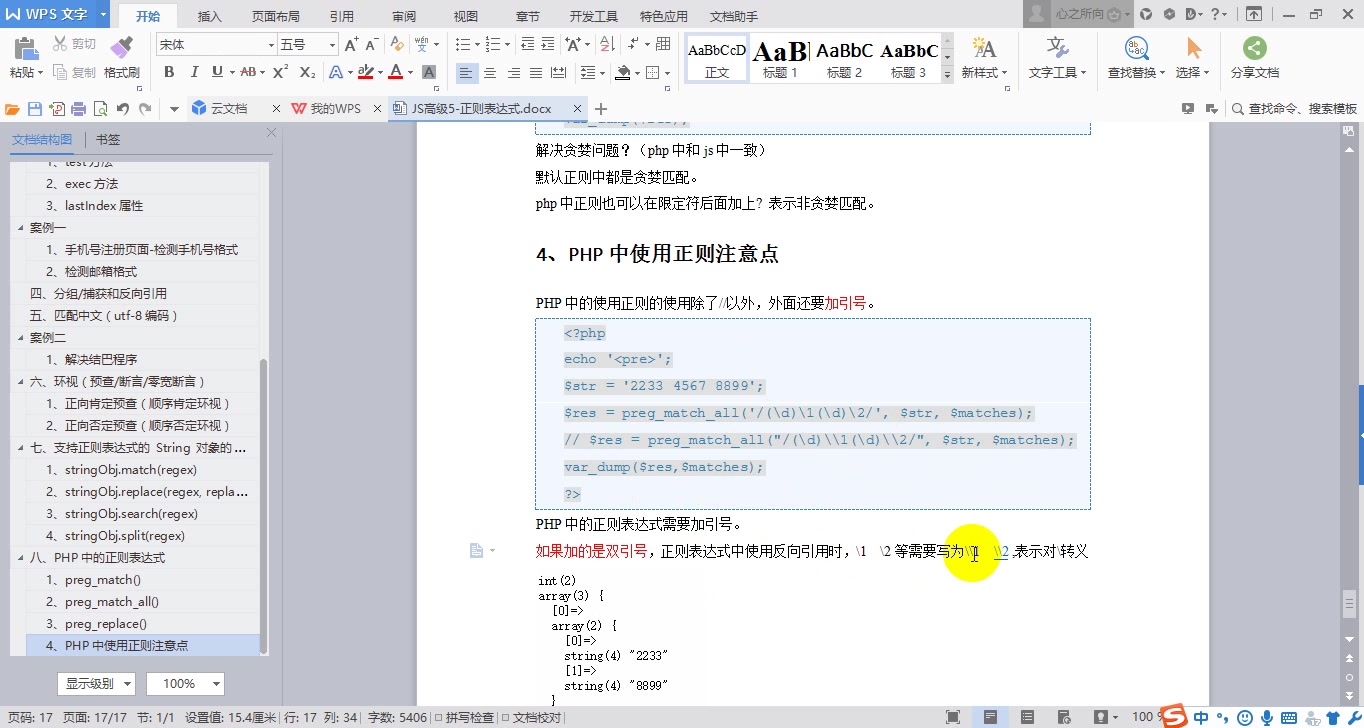This screenshot has height=728, width=1364.
Task: Open the font name dropdown (宋体)
Action: pyautogui.click(x=271, y=45)
